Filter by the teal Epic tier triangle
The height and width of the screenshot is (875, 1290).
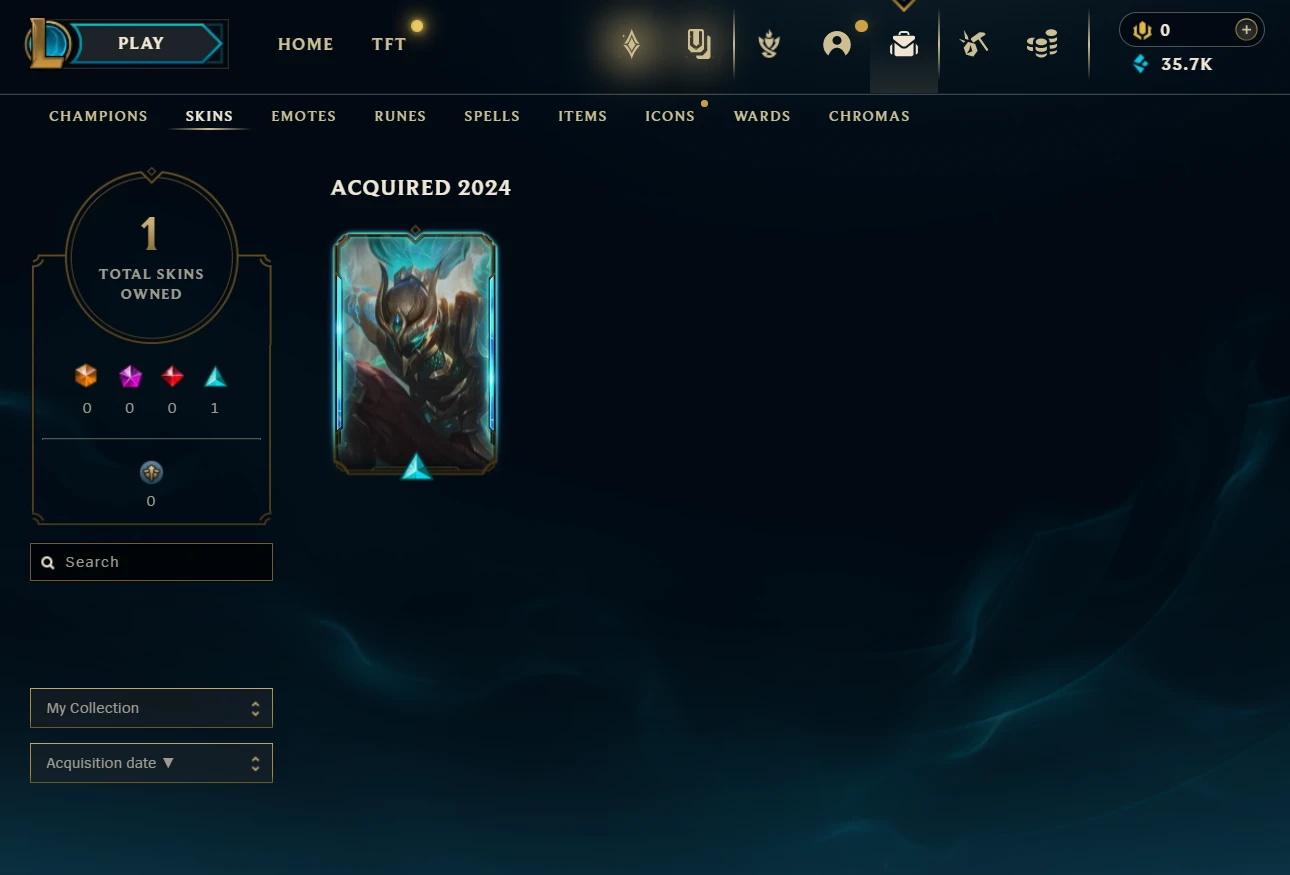[215, 376]
